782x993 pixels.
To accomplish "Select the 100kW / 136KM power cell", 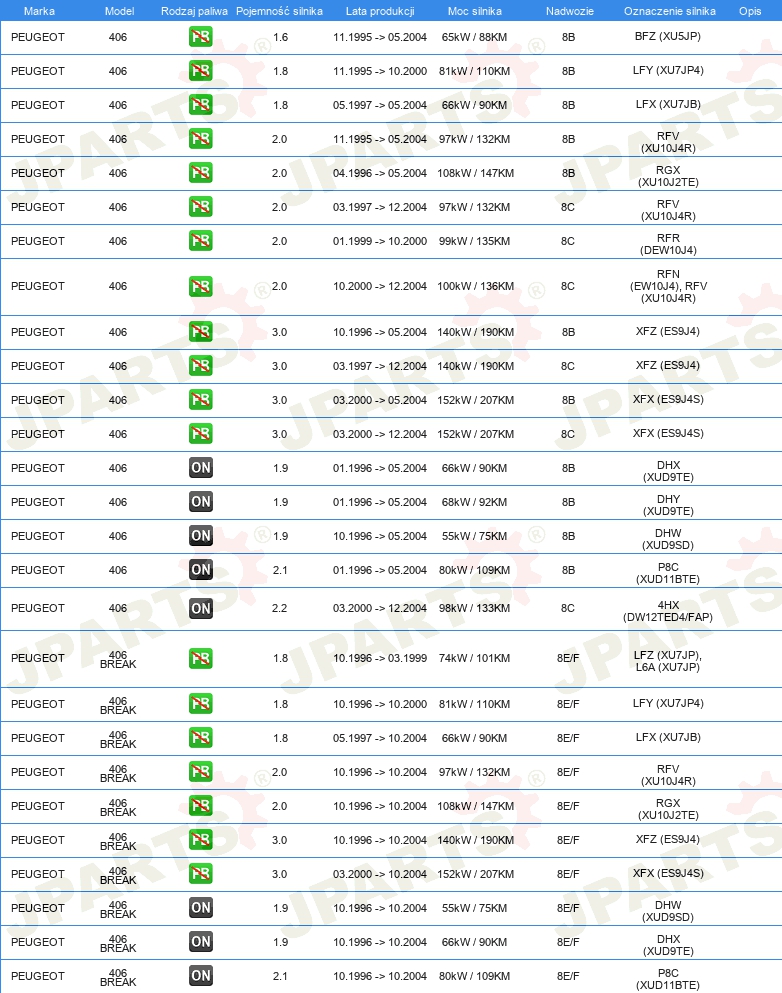I will pos(476,286).
